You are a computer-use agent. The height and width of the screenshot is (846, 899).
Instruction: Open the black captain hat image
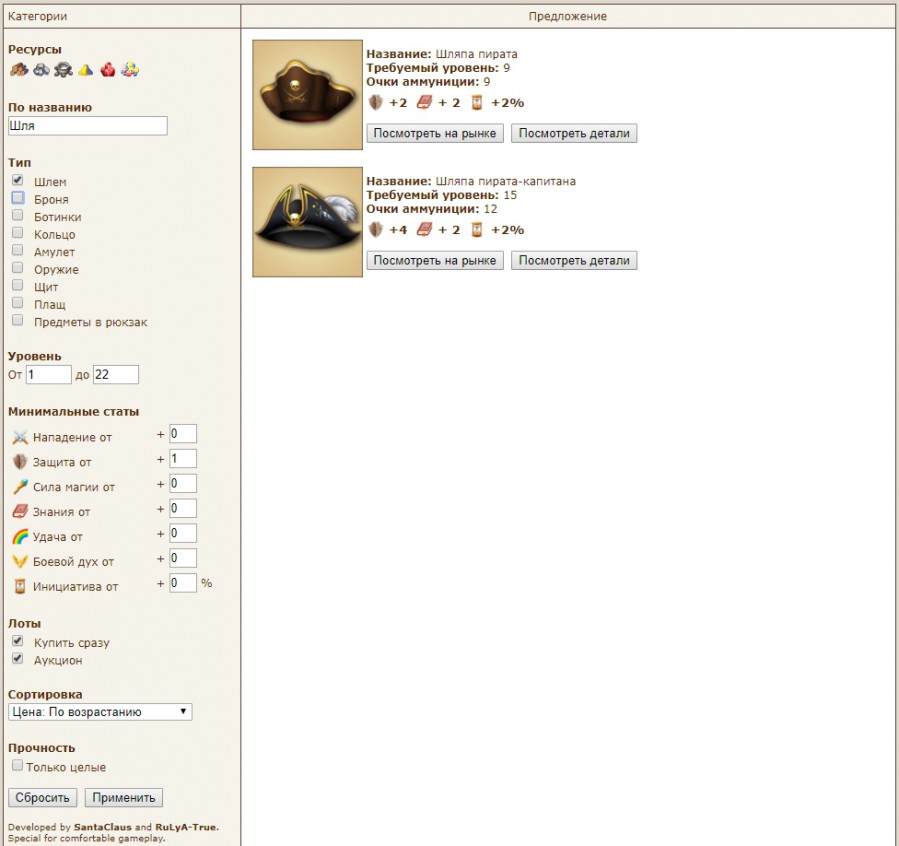(307, 222)
